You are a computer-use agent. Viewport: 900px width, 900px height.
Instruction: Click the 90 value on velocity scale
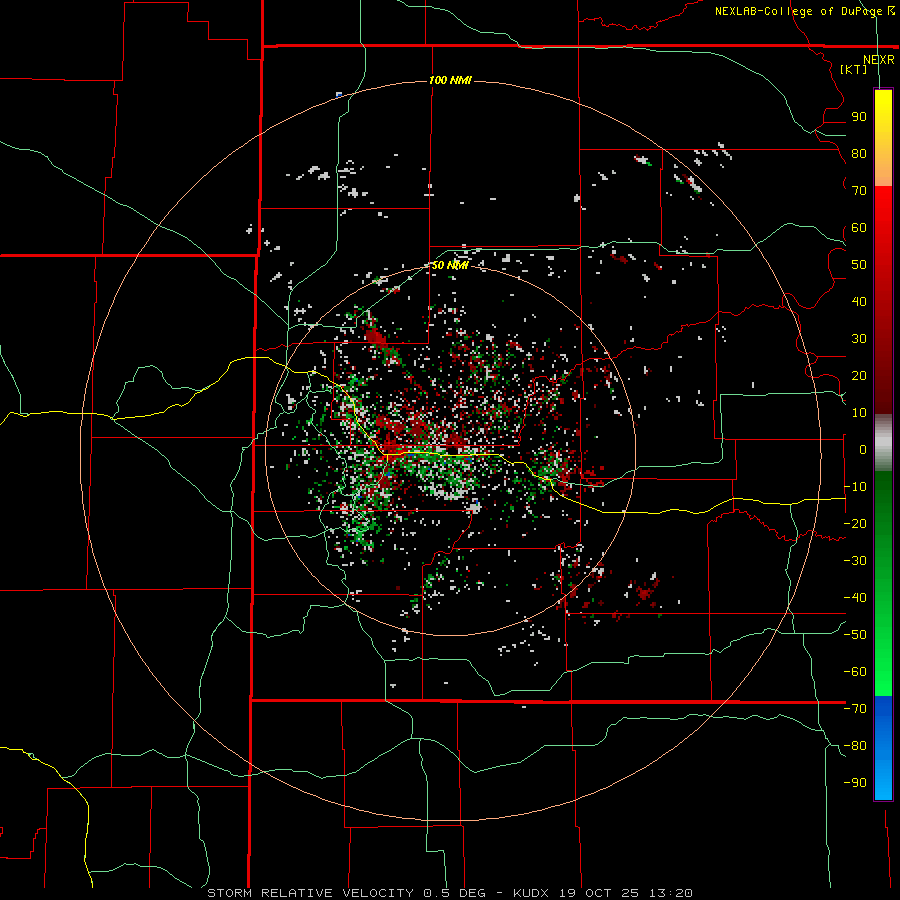point(859,117)
